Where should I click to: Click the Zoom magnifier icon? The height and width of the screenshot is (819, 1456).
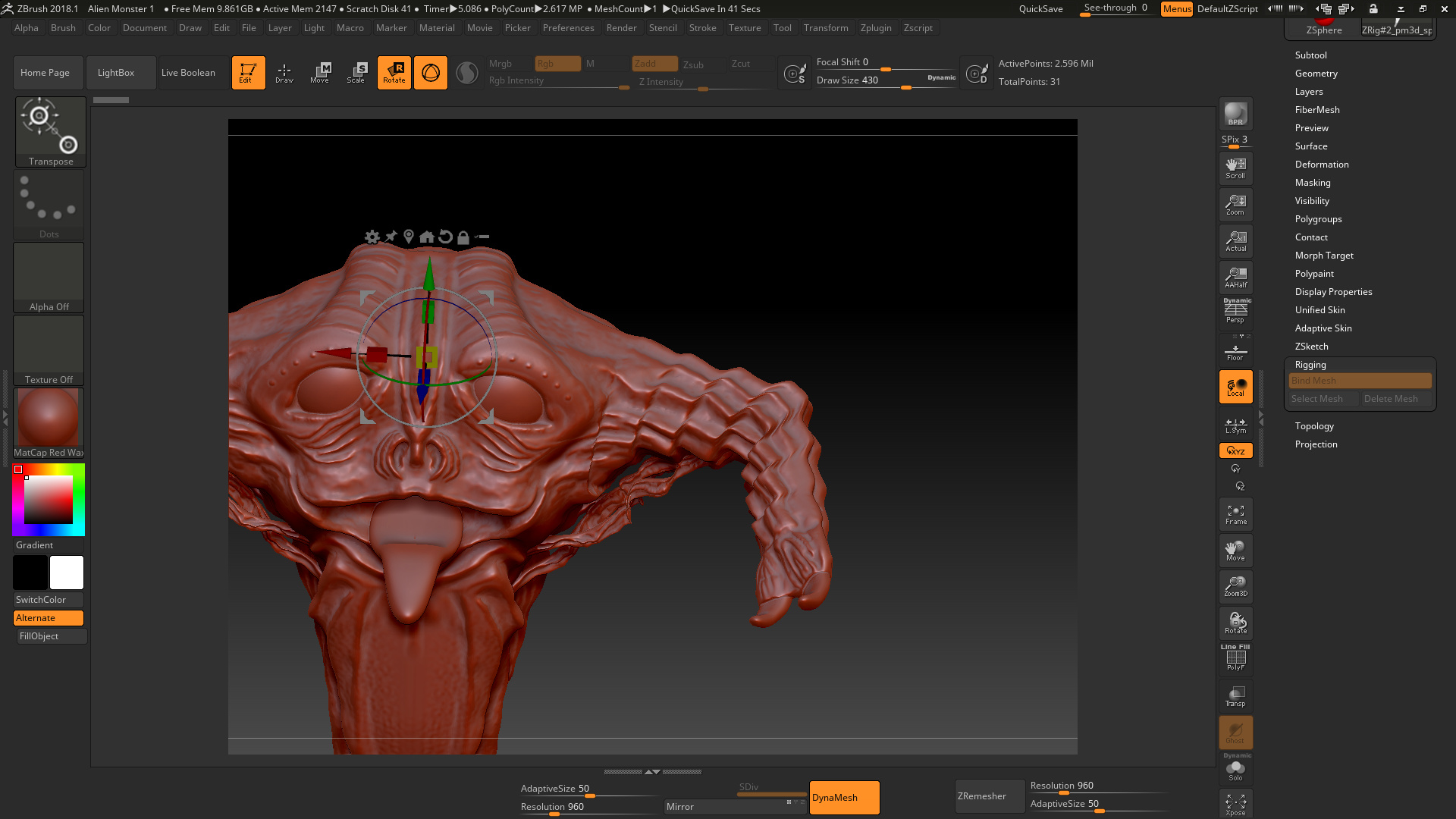click(x=1235, y=205)
